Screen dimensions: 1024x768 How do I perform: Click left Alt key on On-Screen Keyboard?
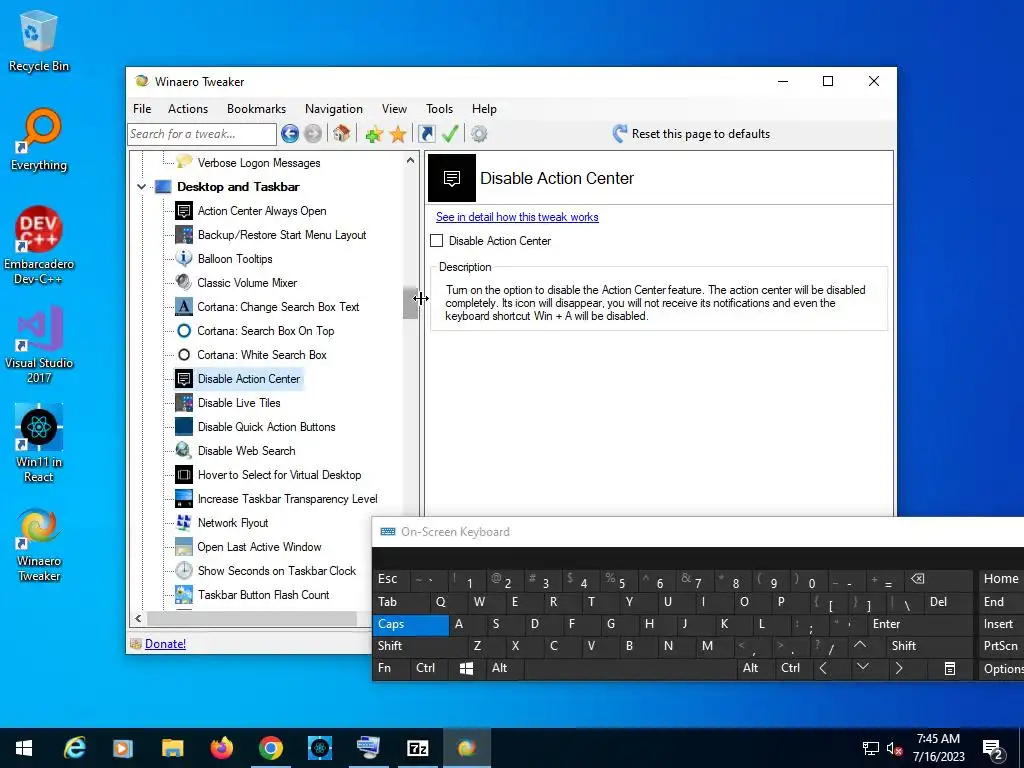tap(504, 669)
